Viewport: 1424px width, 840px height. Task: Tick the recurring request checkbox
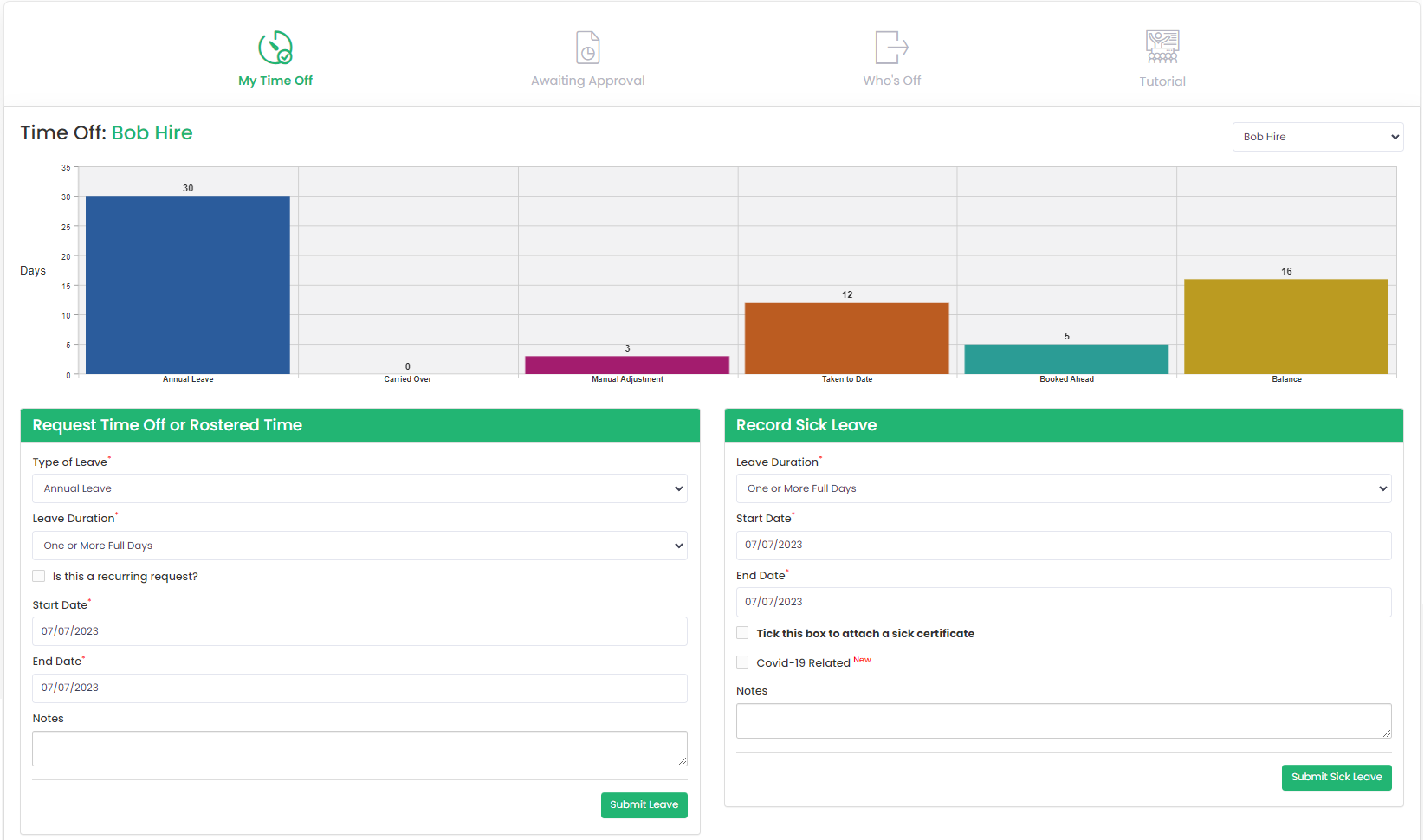(39, 577)
